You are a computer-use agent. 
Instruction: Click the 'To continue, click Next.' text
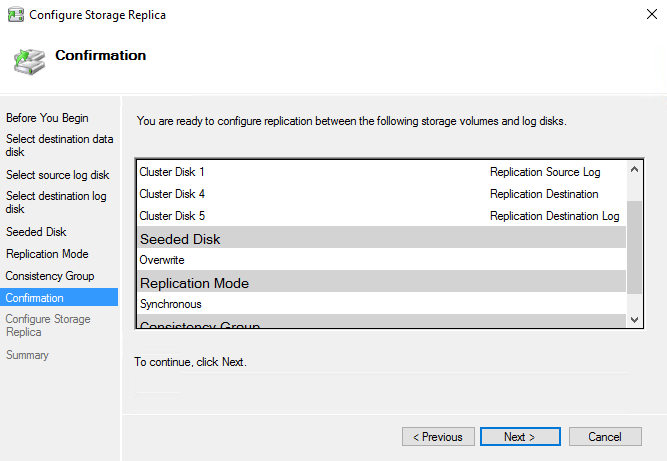(x=190, y=362)
